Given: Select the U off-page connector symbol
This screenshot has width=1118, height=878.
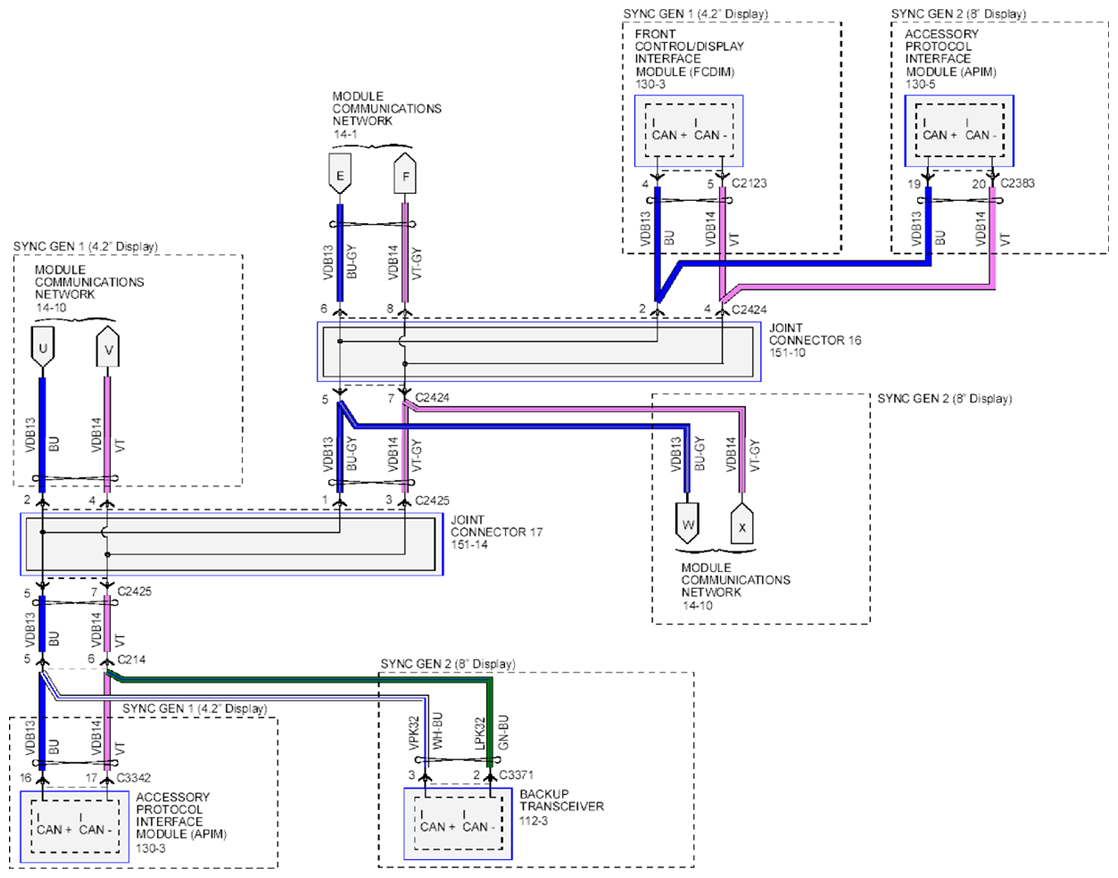Looking at the screenshot, I should click(x=43, y=347).
